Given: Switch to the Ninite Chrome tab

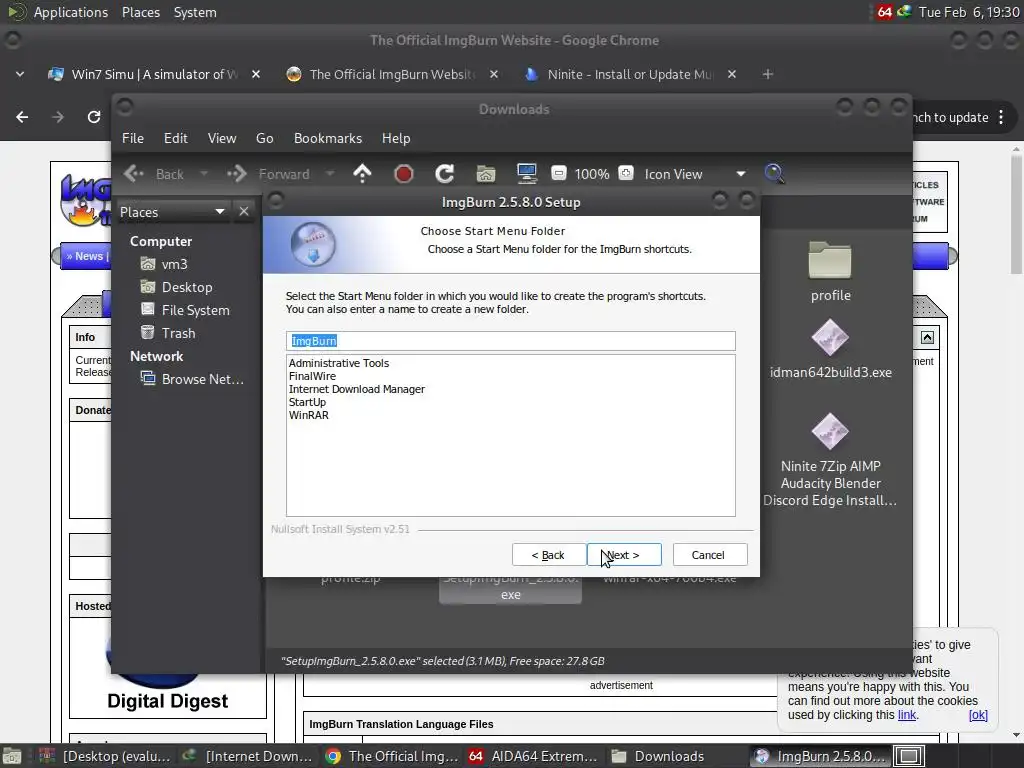Looking at the screenshot, I should (x=630, y=74).
